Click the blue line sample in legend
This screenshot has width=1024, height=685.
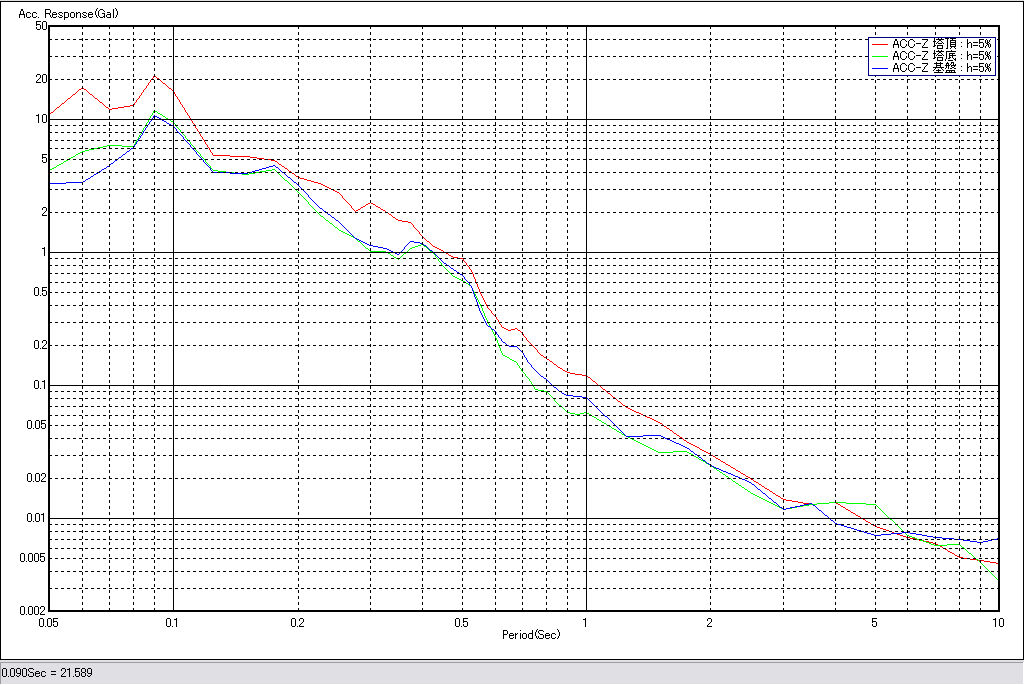click(x=879, y=68)
